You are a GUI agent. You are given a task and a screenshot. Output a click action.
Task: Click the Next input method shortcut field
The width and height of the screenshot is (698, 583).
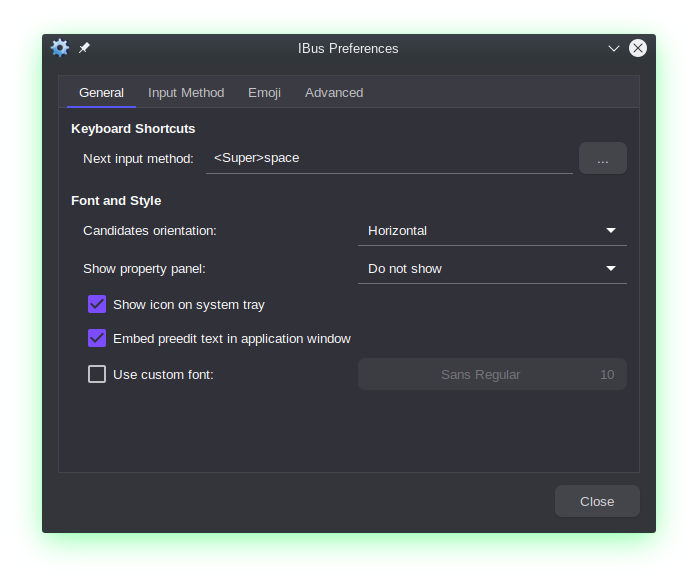pyautogui.click(x=388, y=158)
